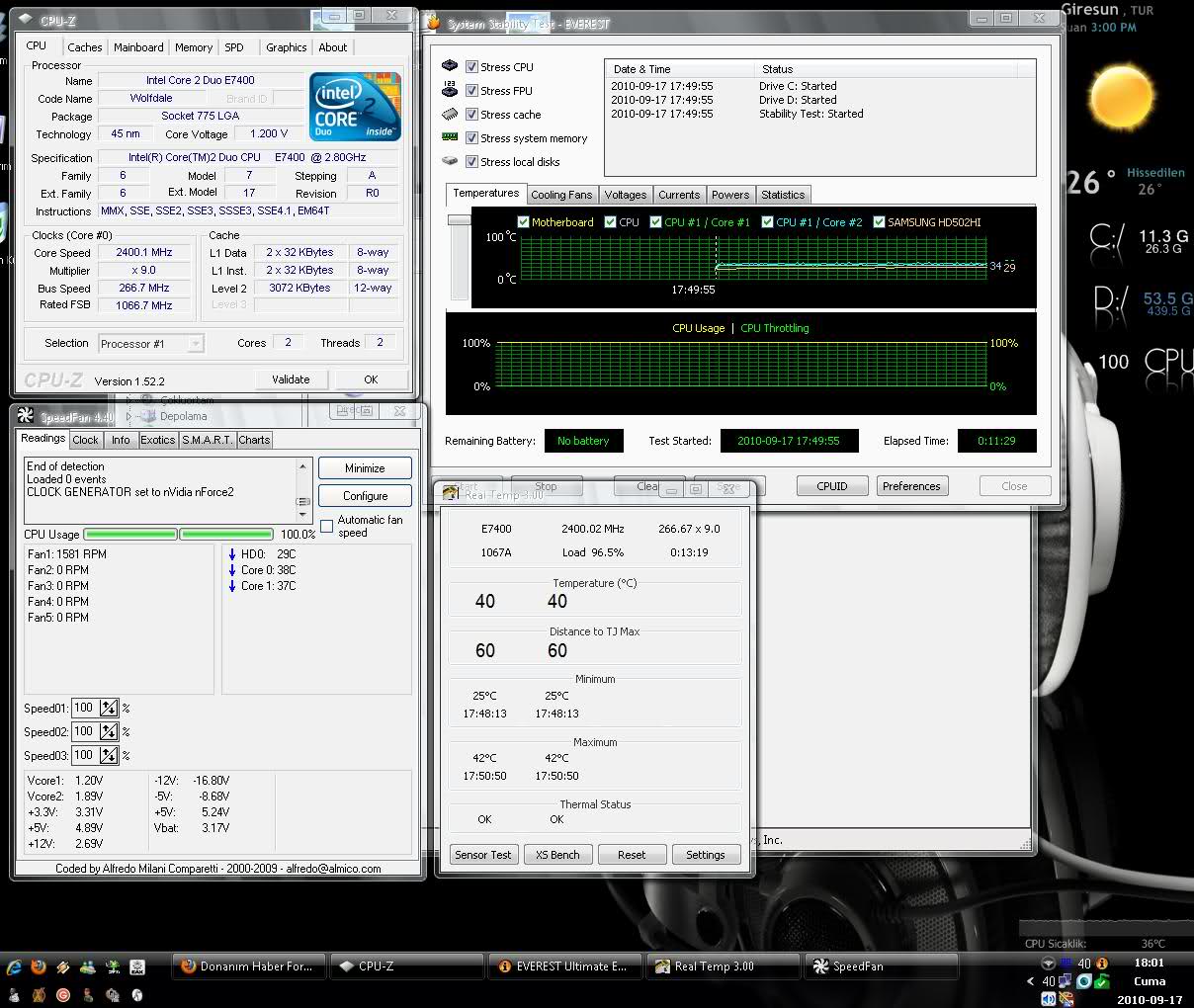Click SpeedFan log down scroll arrow
Viewport: 1194px width, 1008px height.
click(x=304, y=517)
